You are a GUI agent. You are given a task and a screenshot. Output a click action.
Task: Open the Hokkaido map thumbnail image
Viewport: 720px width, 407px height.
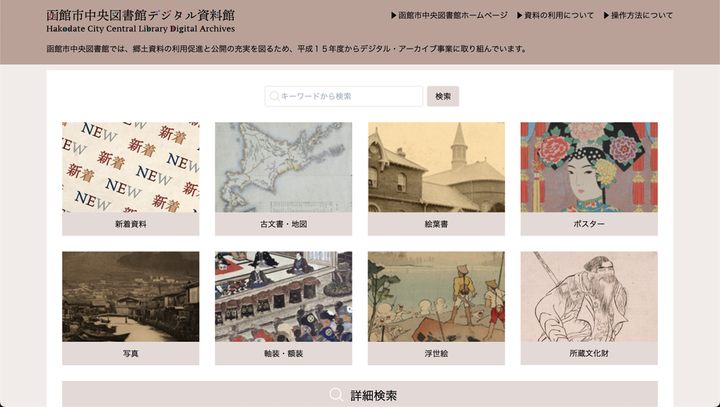(283, 167)
